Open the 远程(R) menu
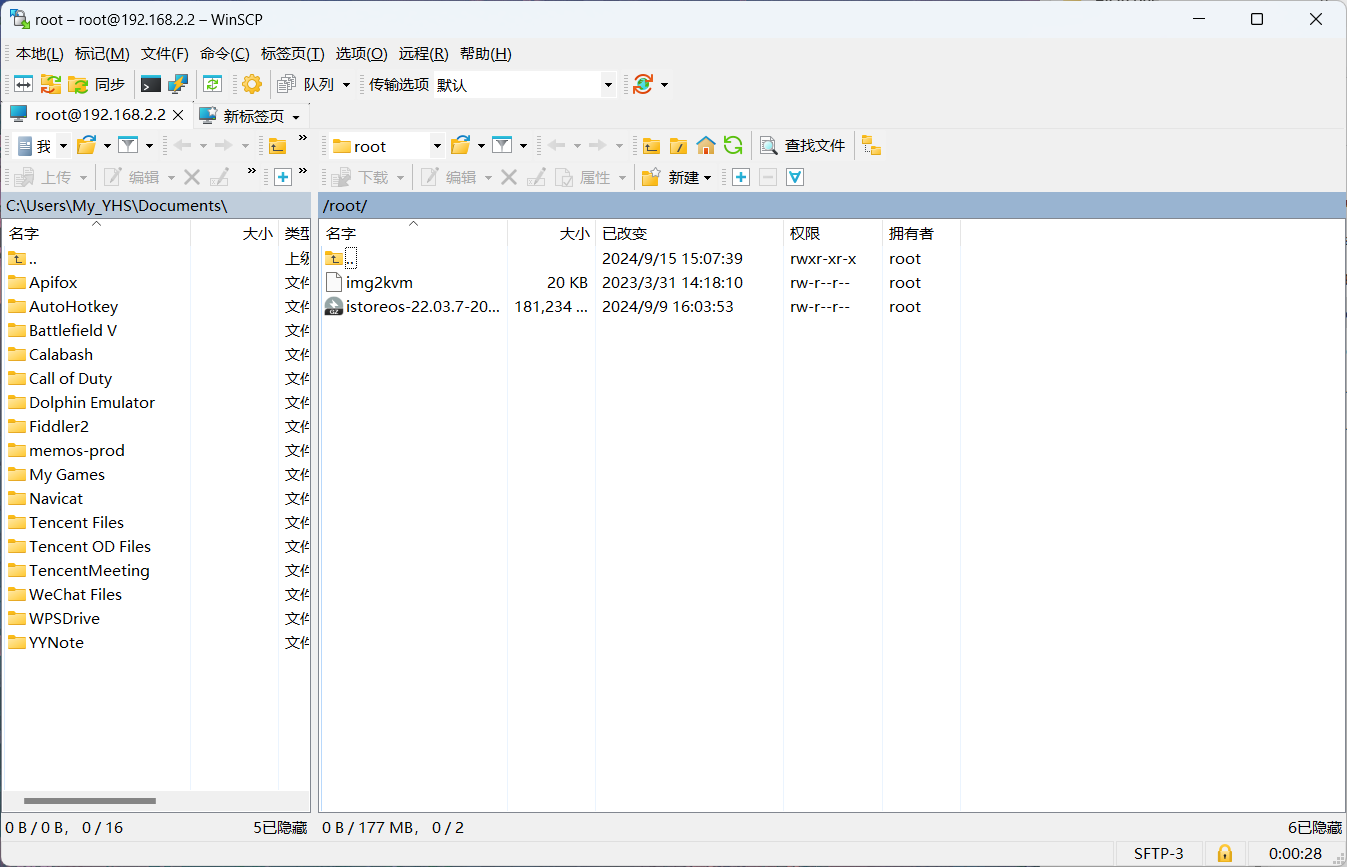 coord(423,54)
